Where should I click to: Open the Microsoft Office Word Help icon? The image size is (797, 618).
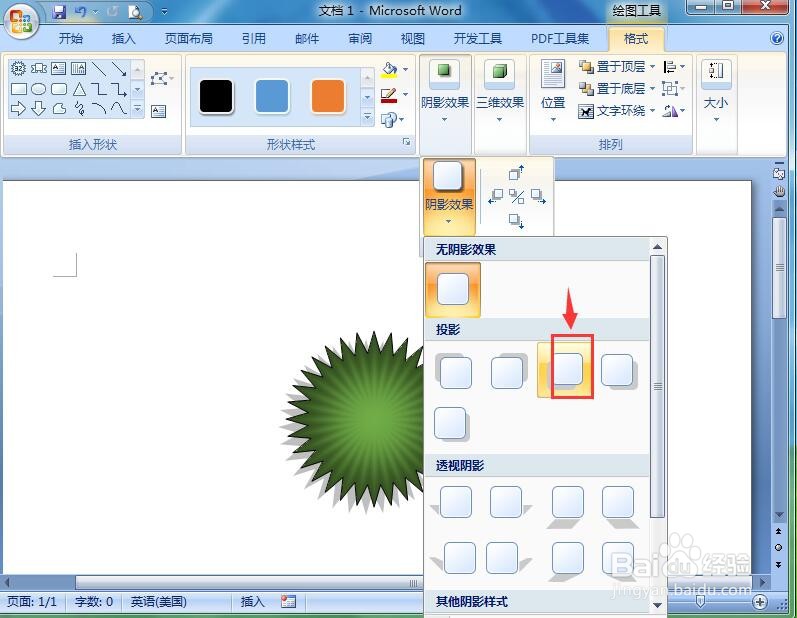pos(777,38)
